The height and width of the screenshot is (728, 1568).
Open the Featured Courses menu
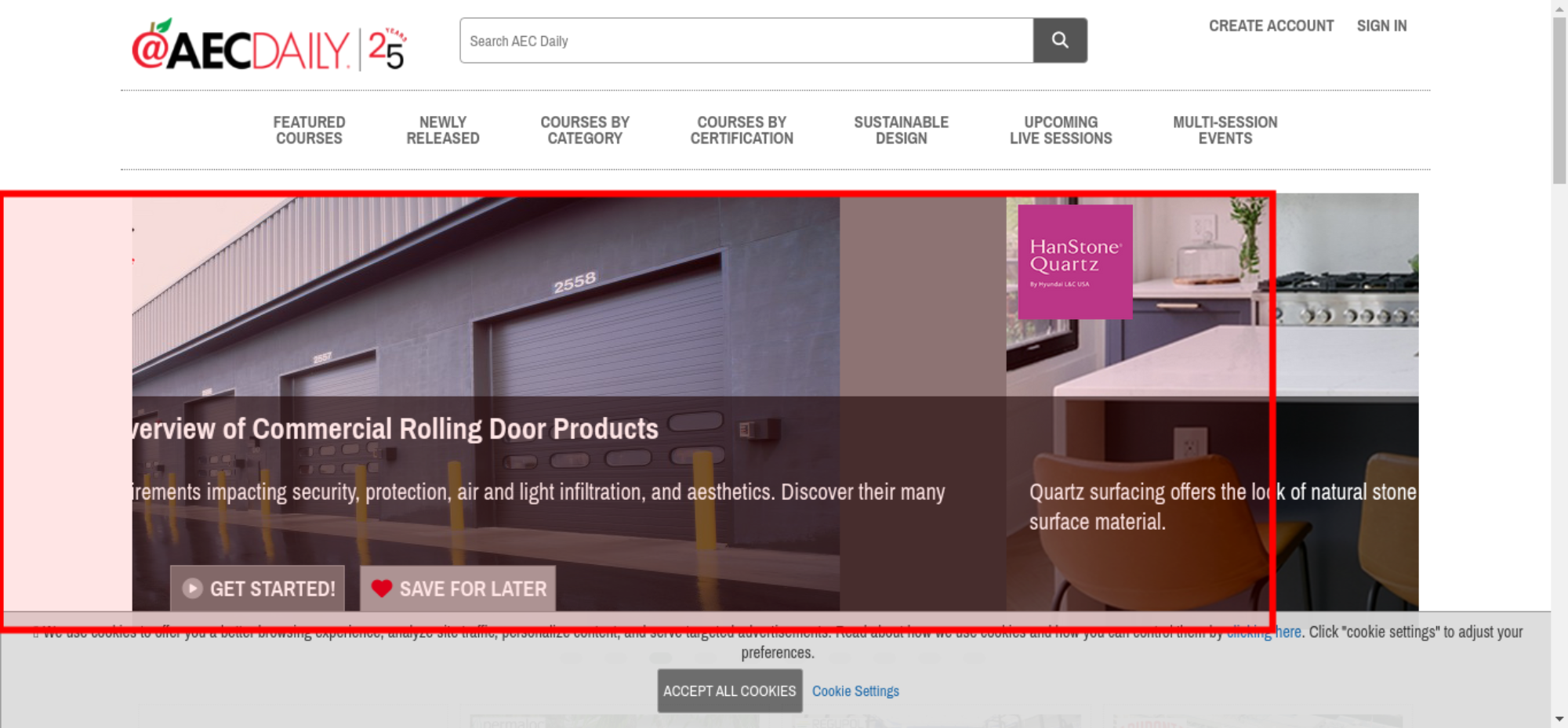click(309, 130)
